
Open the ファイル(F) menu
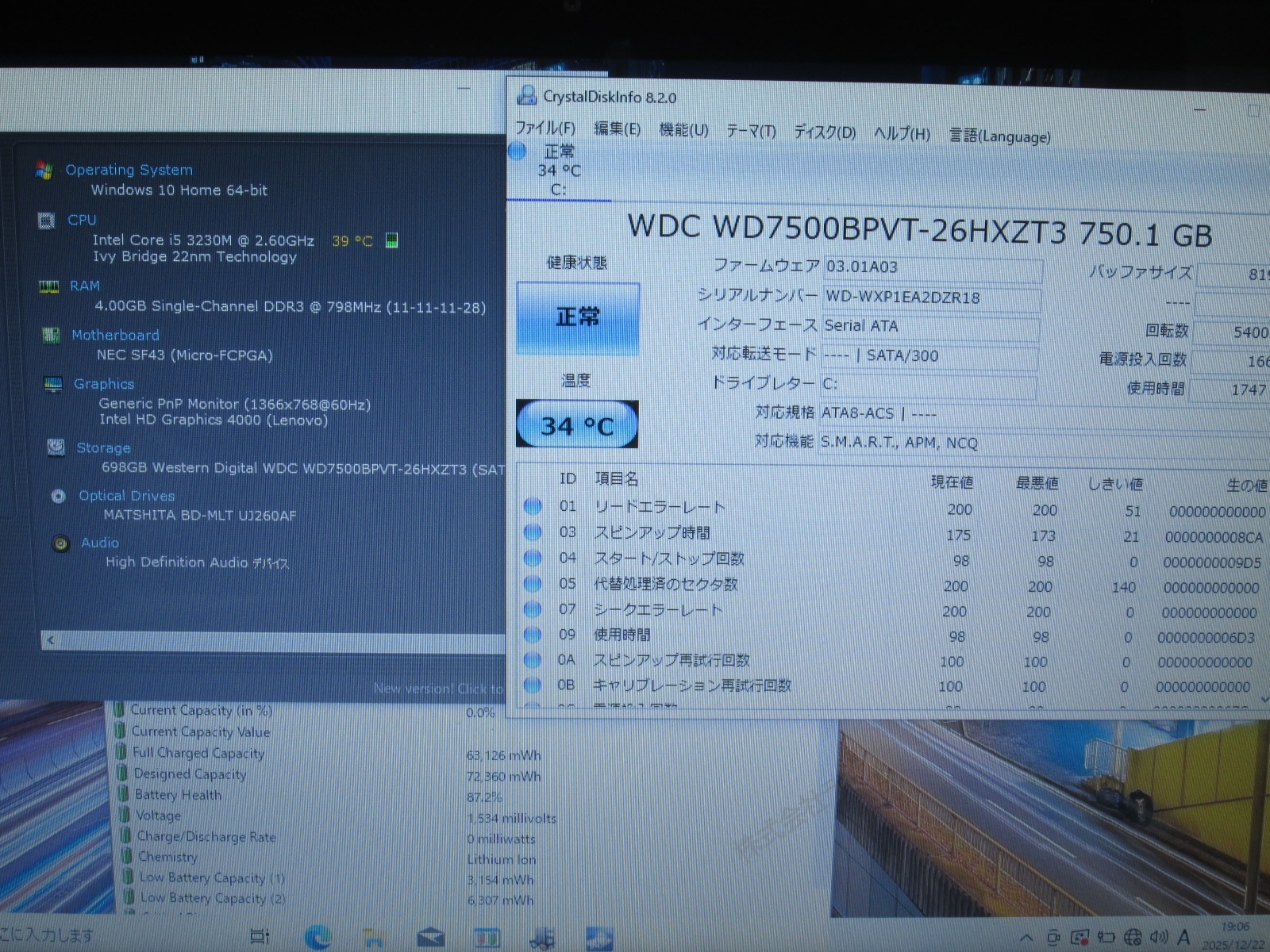coord(545,129)
